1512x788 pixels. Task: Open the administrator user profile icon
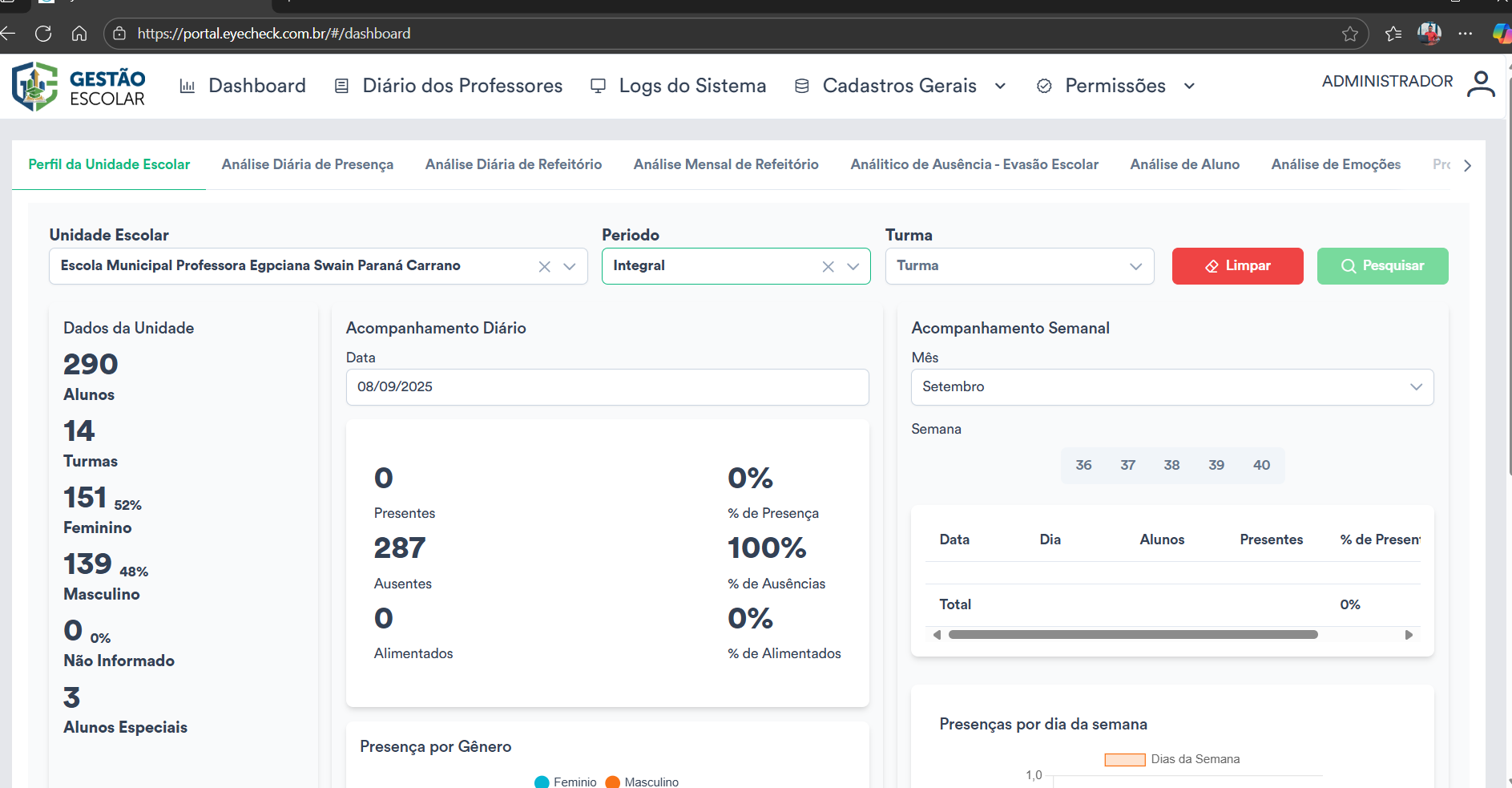(1480, 84)
